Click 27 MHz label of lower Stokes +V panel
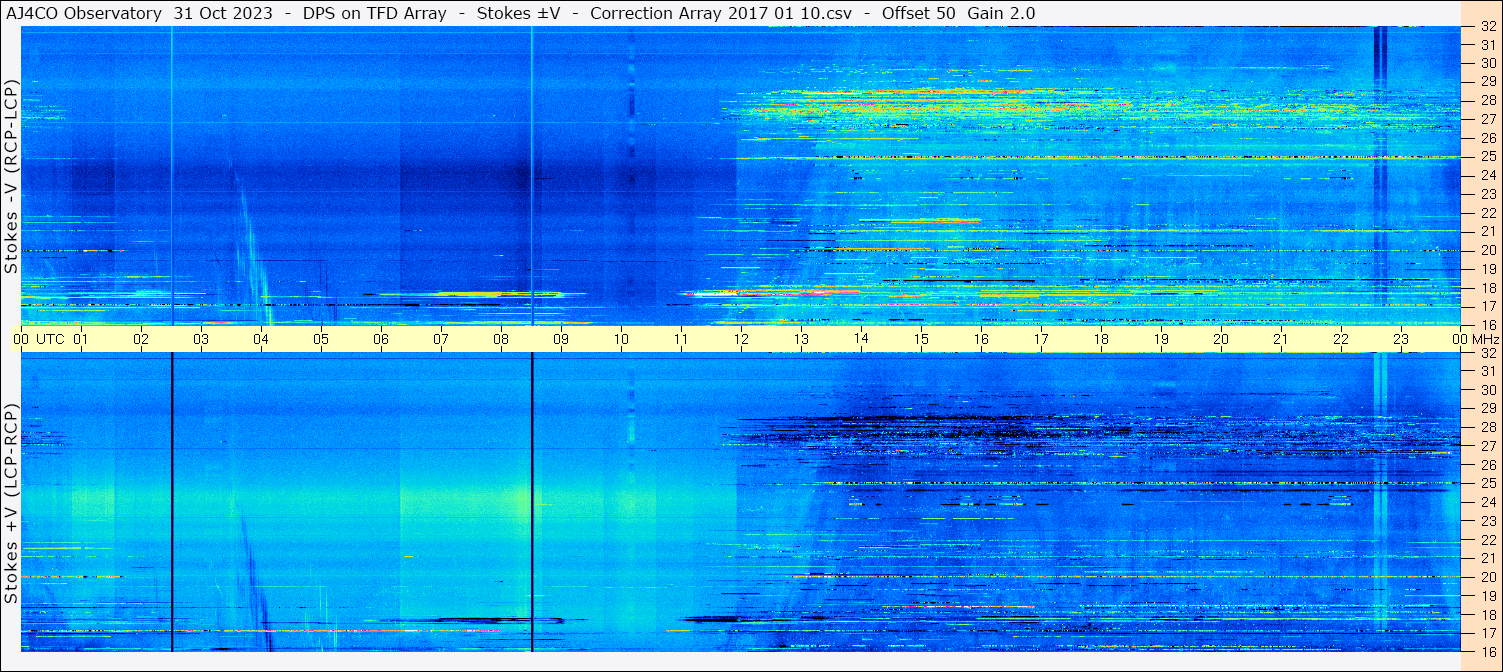Screen dimensions: 1503x672 tap(1487, 446)
